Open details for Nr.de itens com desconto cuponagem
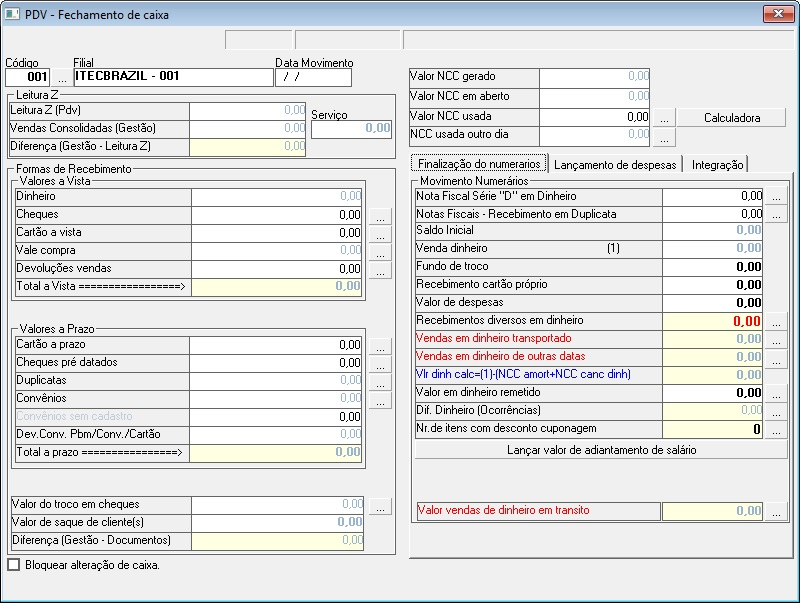Viewport: 800px width, 603px height. pyautogui.click(x=776, y=429)
